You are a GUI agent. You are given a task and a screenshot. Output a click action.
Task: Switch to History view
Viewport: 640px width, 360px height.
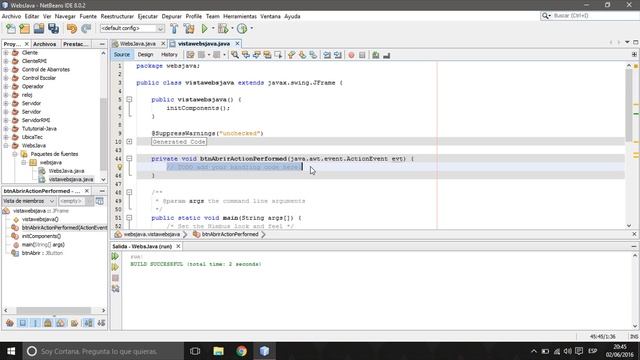click(x=169, y=55)
